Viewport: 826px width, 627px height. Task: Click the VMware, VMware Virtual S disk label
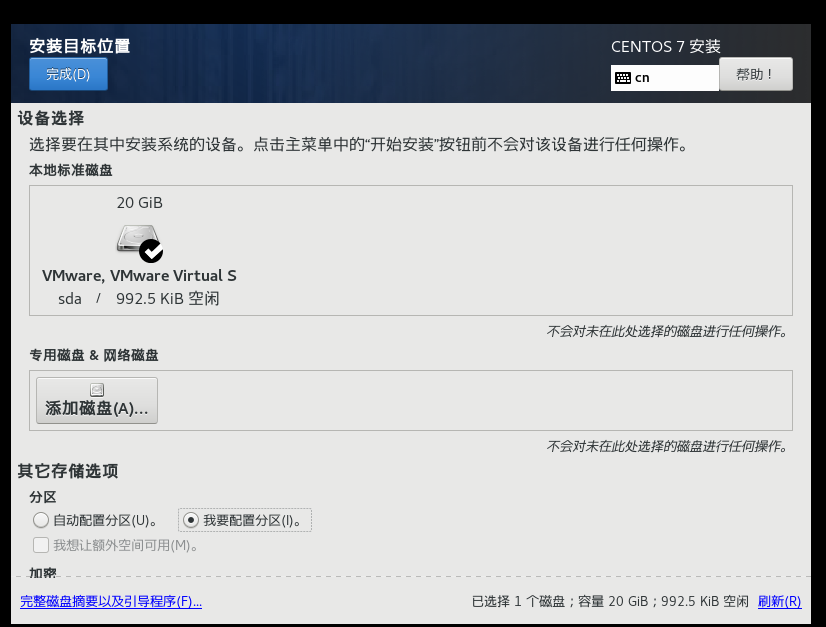pyautogui.click(x=139, y=276)
